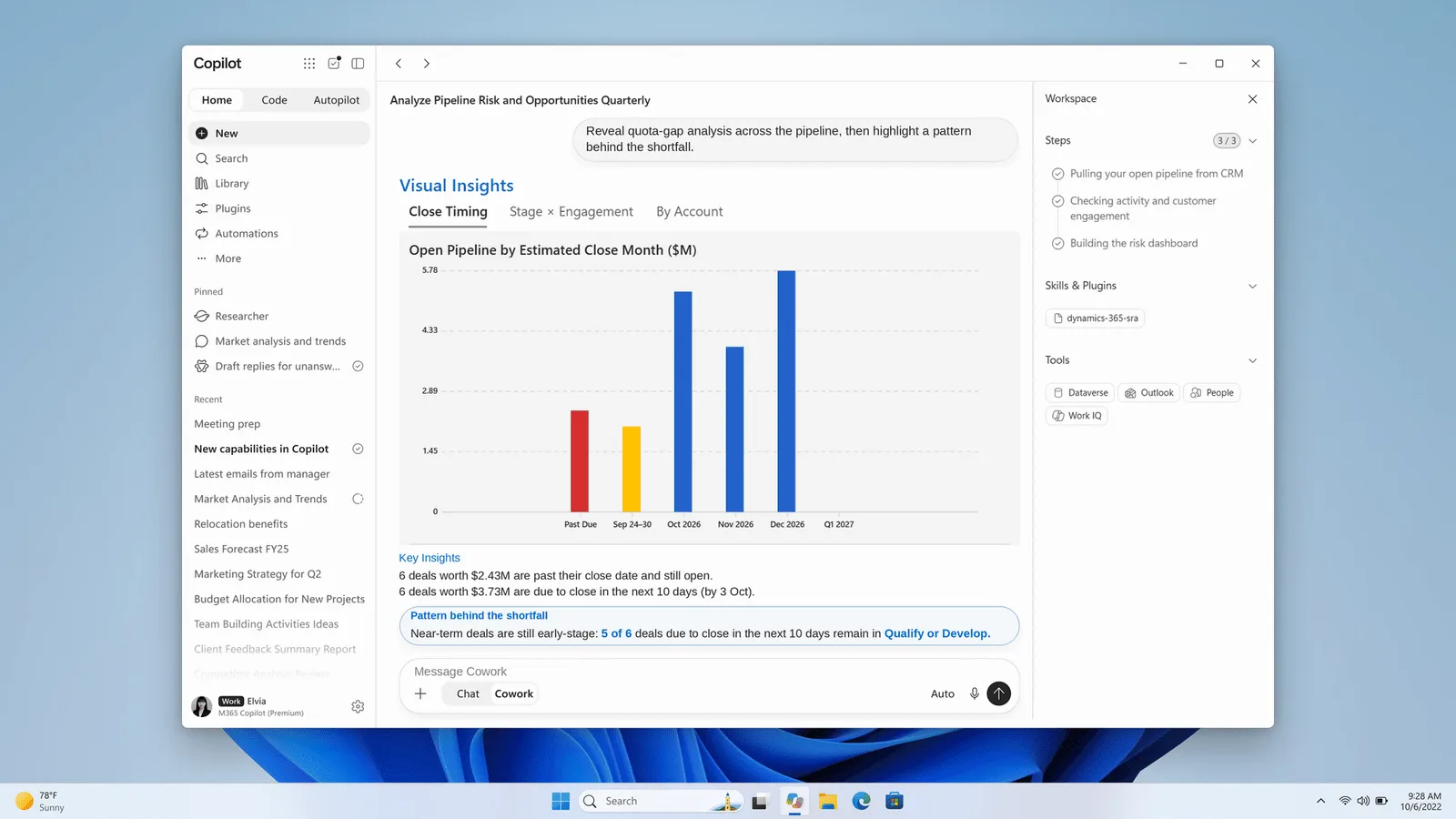Toggle the sidebar panel icon
The height and width of the screenshot is (819, 1456).
358,64
